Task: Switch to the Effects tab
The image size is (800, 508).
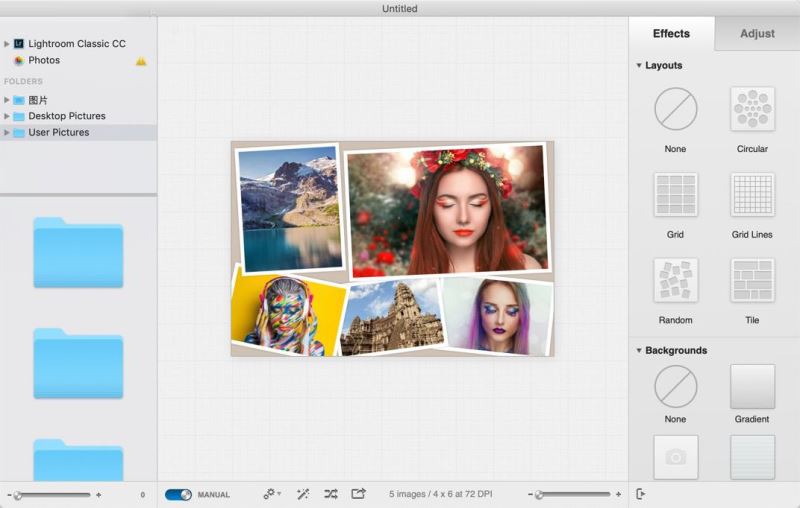Action: coord(671,34)
